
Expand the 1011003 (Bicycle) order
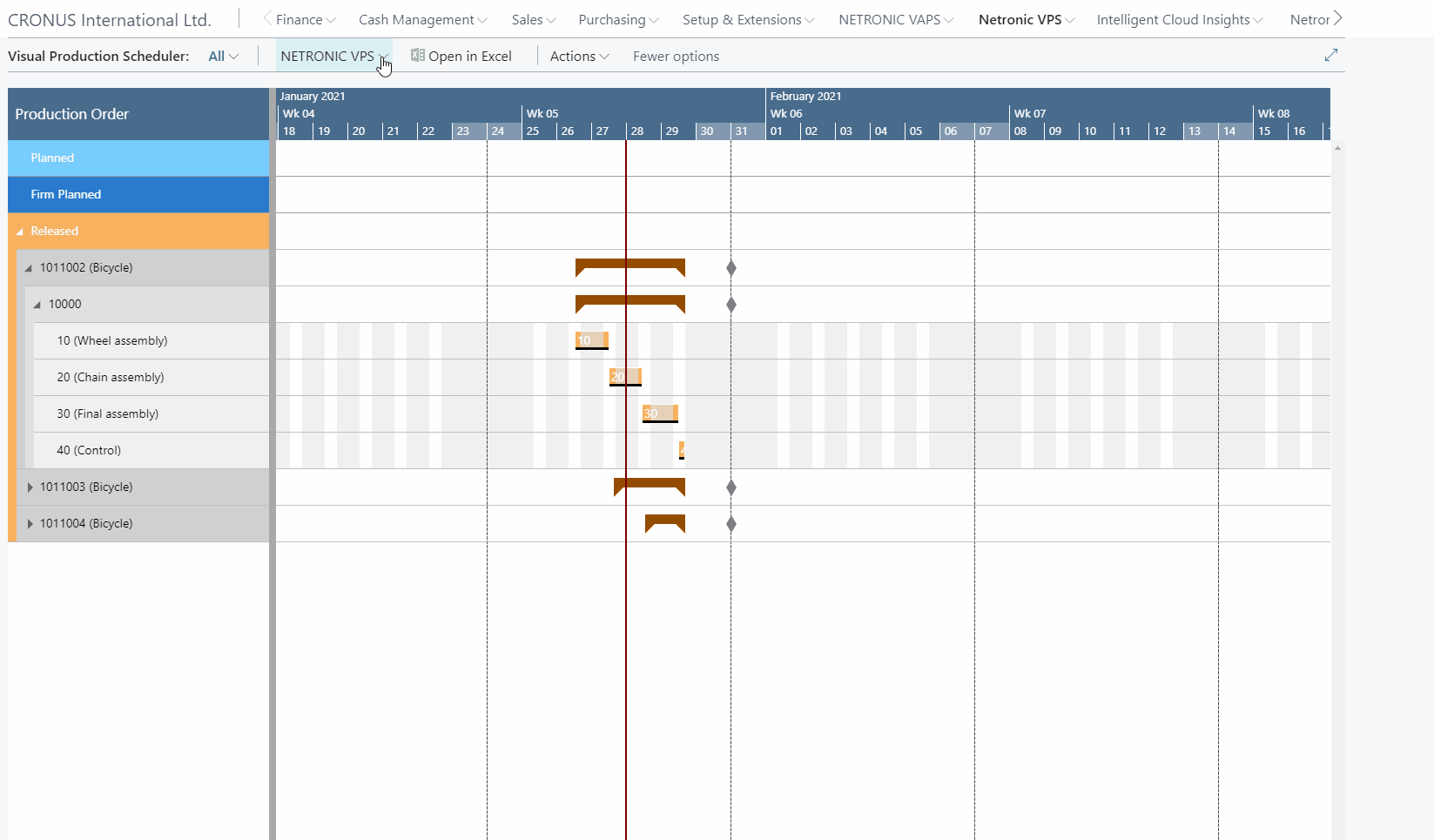(x=31, y=487)
